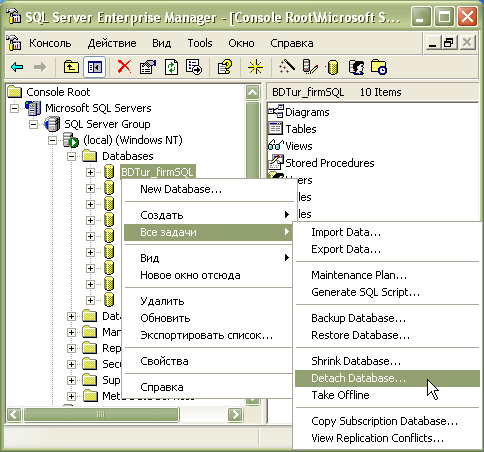This screenshot has height=452, width=484.
Task: Open Diagrams item in right pane
Action: (299, 112)
